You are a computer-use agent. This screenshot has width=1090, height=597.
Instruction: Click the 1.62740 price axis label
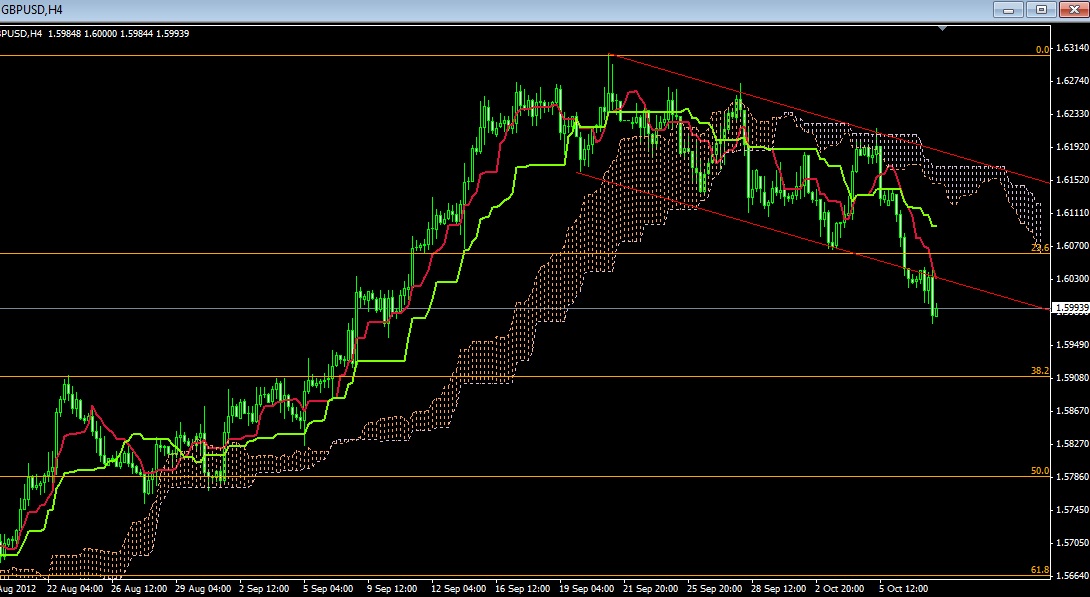point(1071,81)
